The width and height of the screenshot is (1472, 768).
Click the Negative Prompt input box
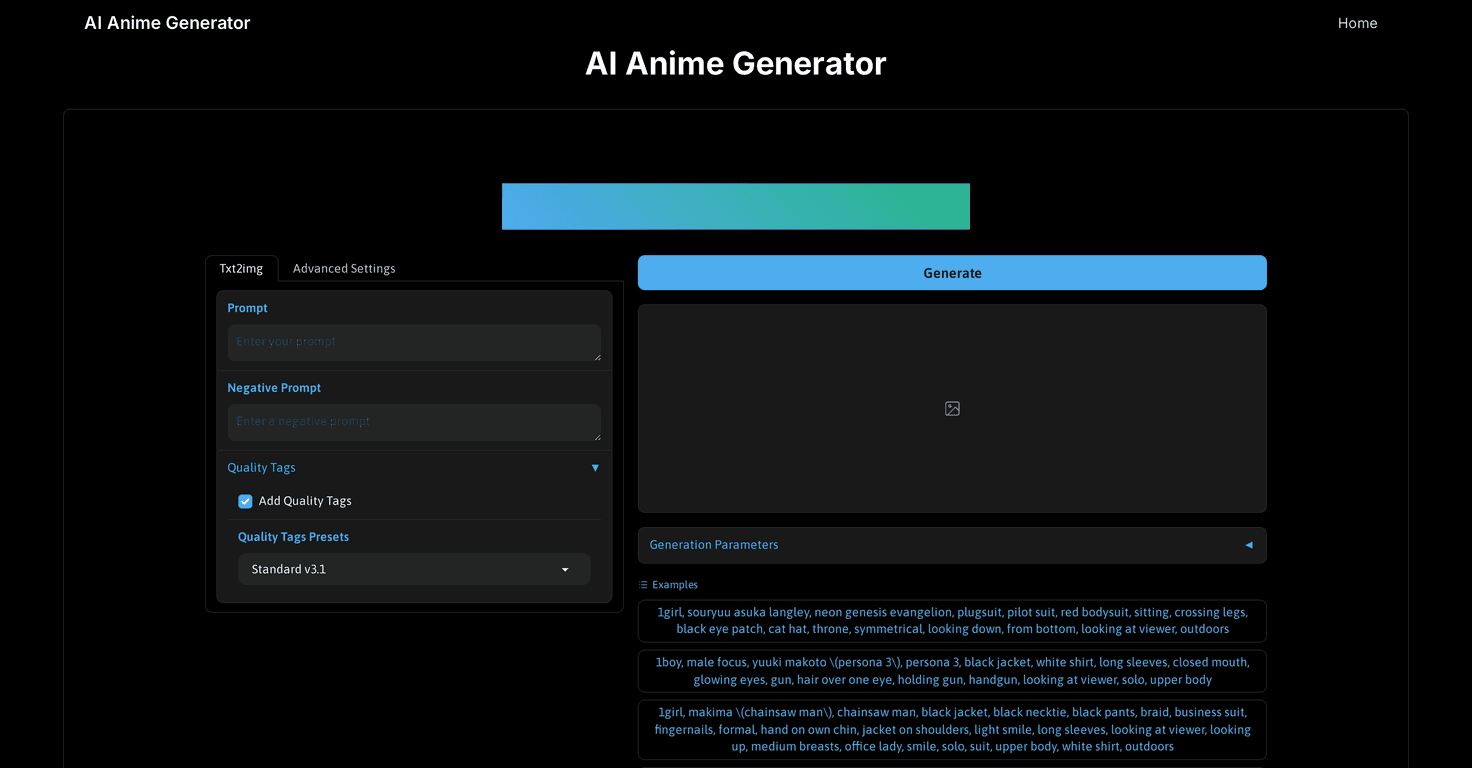(413, 421)
